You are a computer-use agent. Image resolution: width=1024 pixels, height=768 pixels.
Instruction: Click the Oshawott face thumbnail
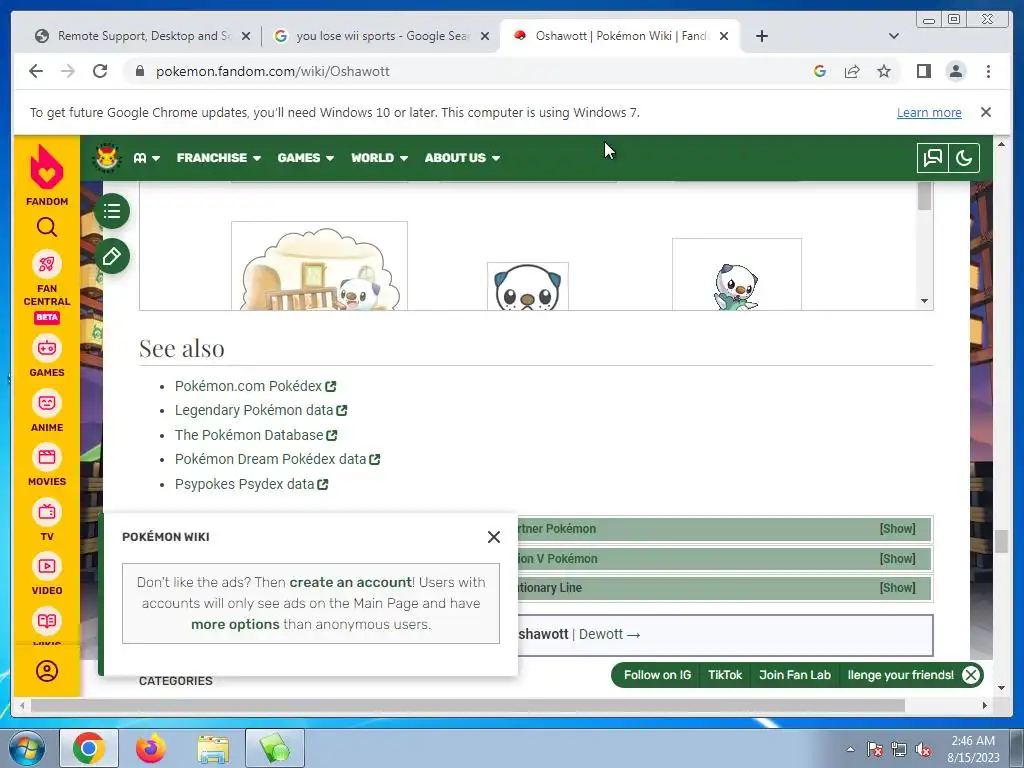pyautogui.click(x=528, y=286)
